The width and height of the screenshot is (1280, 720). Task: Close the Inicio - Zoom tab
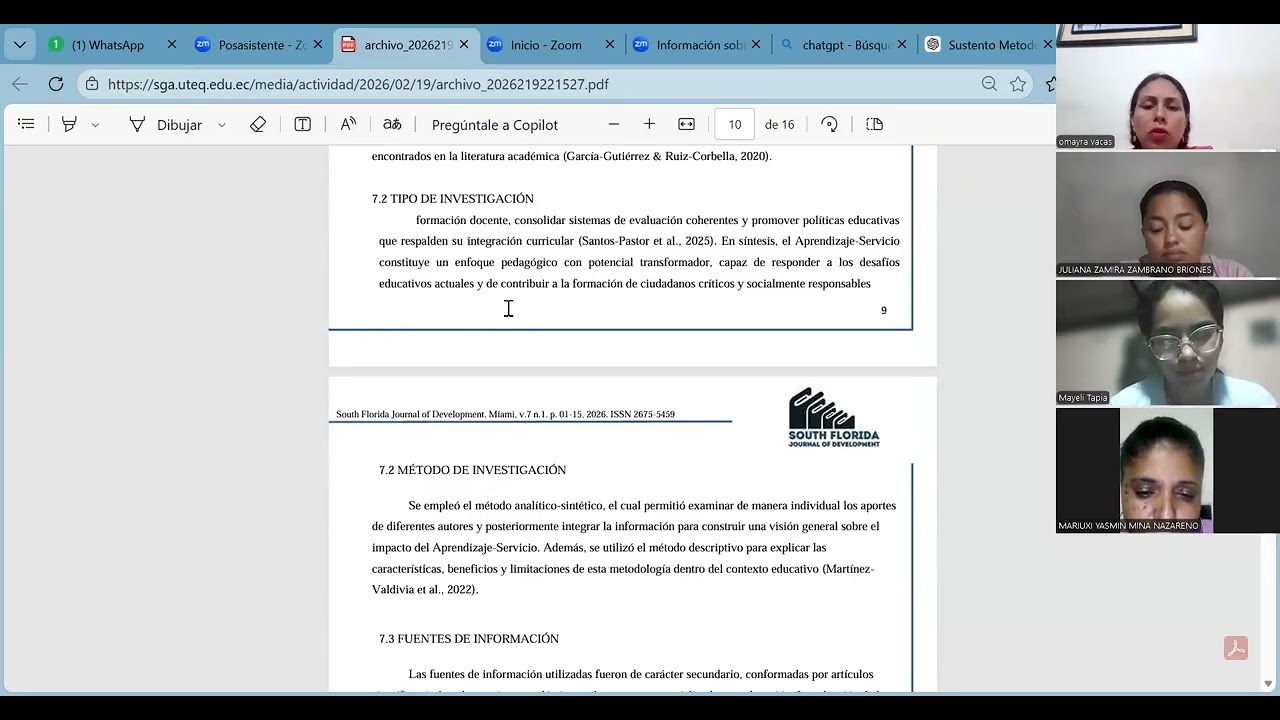click(610, 45)
